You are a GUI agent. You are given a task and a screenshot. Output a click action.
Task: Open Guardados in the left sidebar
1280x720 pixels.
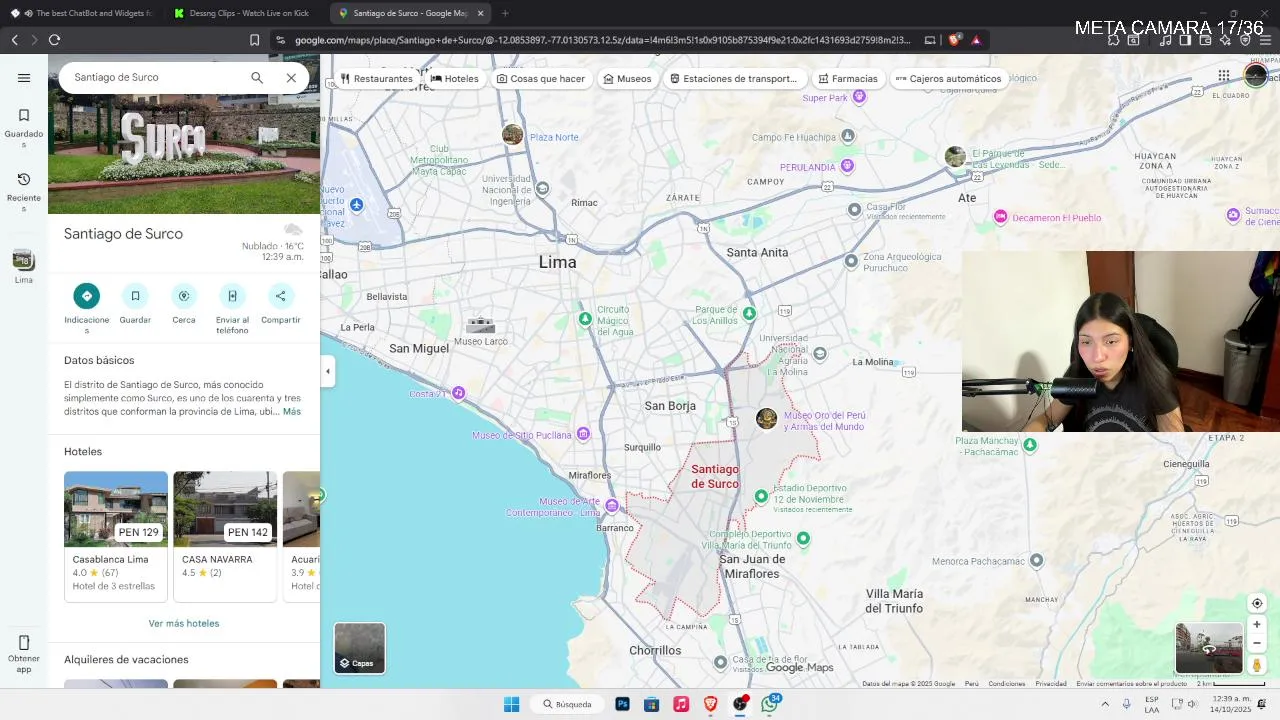coord(24,129)
